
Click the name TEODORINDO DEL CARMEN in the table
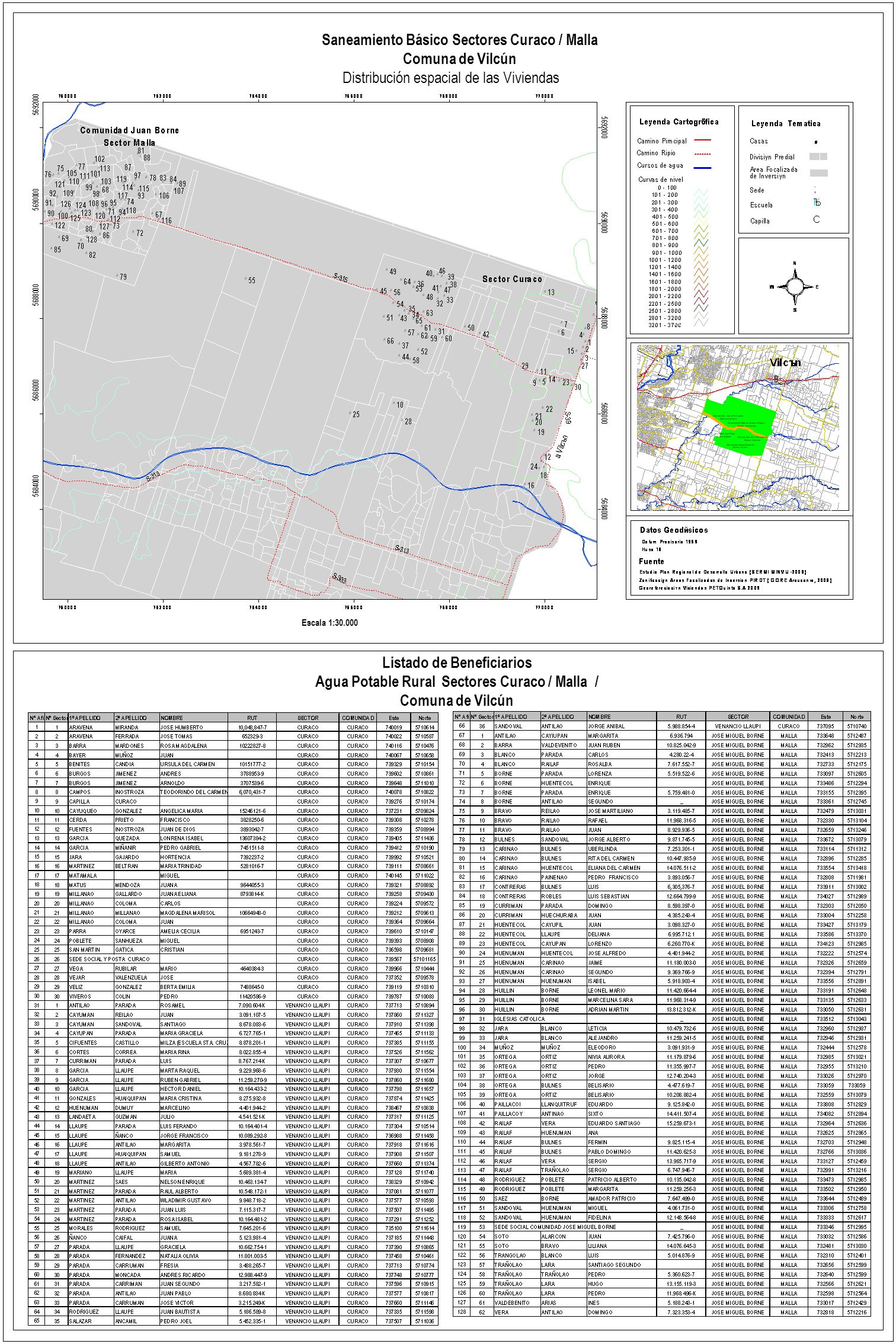pos(194,792)
